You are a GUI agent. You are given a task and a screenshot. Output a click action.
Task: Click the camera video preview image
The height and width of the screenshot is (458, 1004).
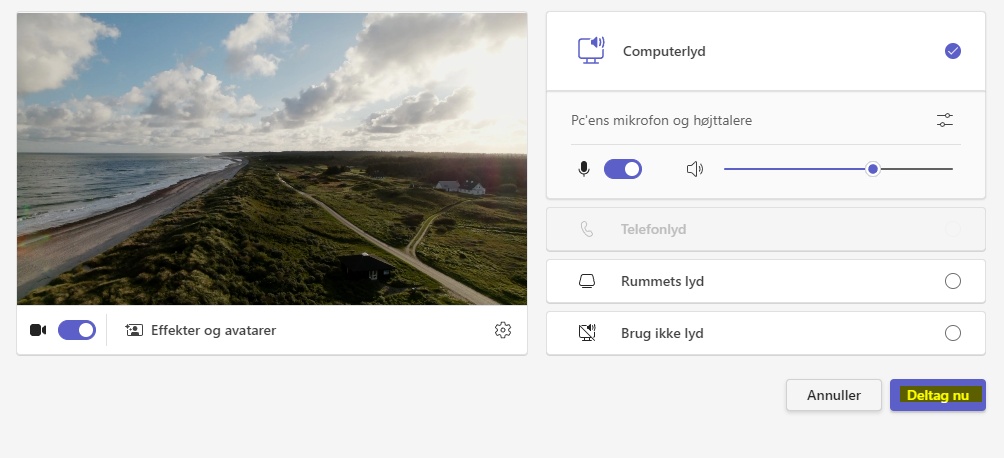tap(272, 159)
